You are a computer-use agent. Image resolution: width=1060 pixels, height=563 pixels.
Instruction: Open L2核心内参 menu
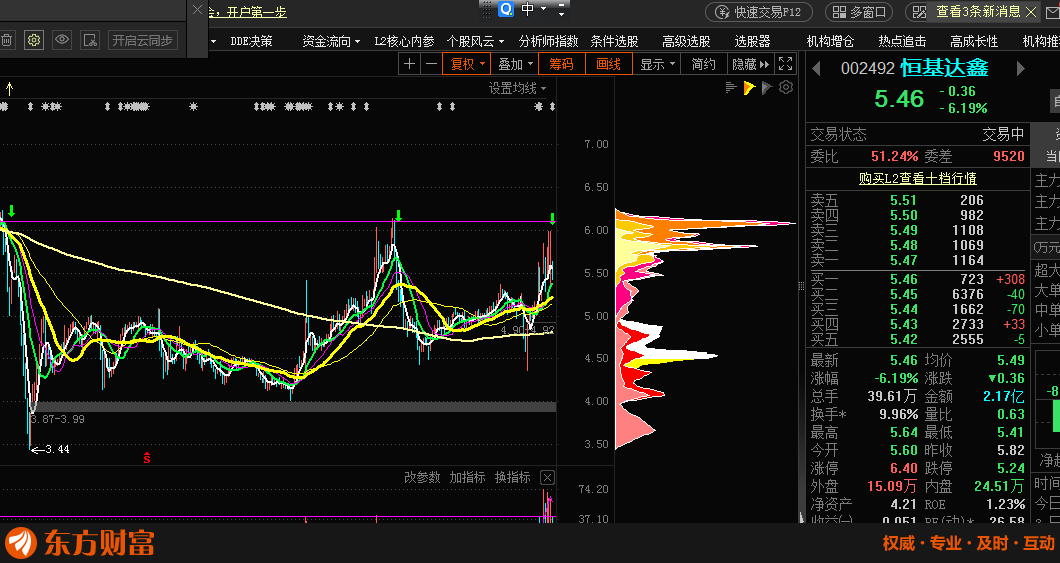404,41
